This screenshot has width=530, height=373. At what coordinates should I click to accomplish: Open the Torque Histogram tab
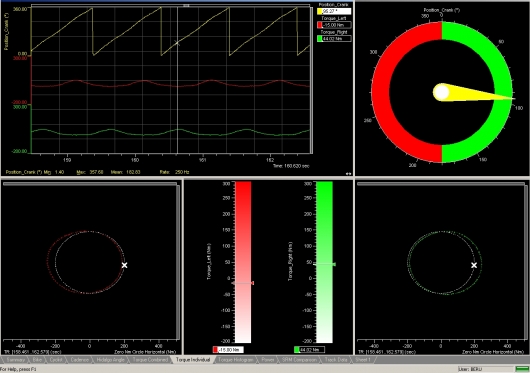pyautogui.click(x=236, y=360)
